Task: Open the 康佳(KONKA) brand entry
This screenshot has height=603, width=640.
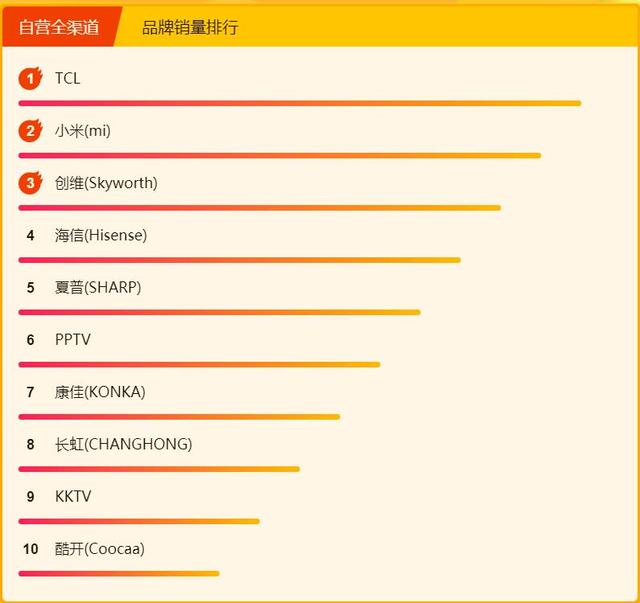Action: [x=100, y=392]
